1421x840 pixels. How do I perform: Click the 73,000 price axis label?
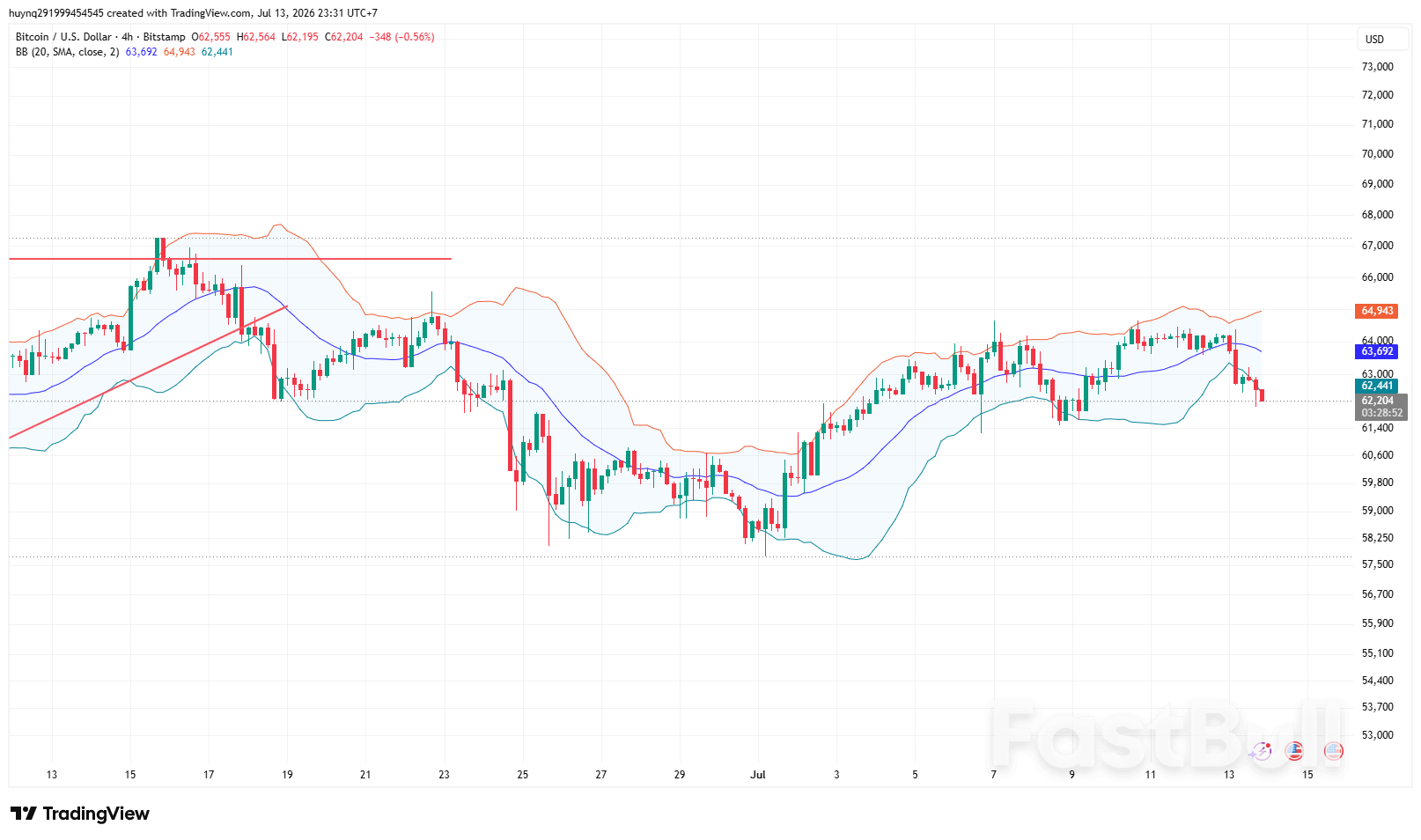click(x=1377, y=67)
